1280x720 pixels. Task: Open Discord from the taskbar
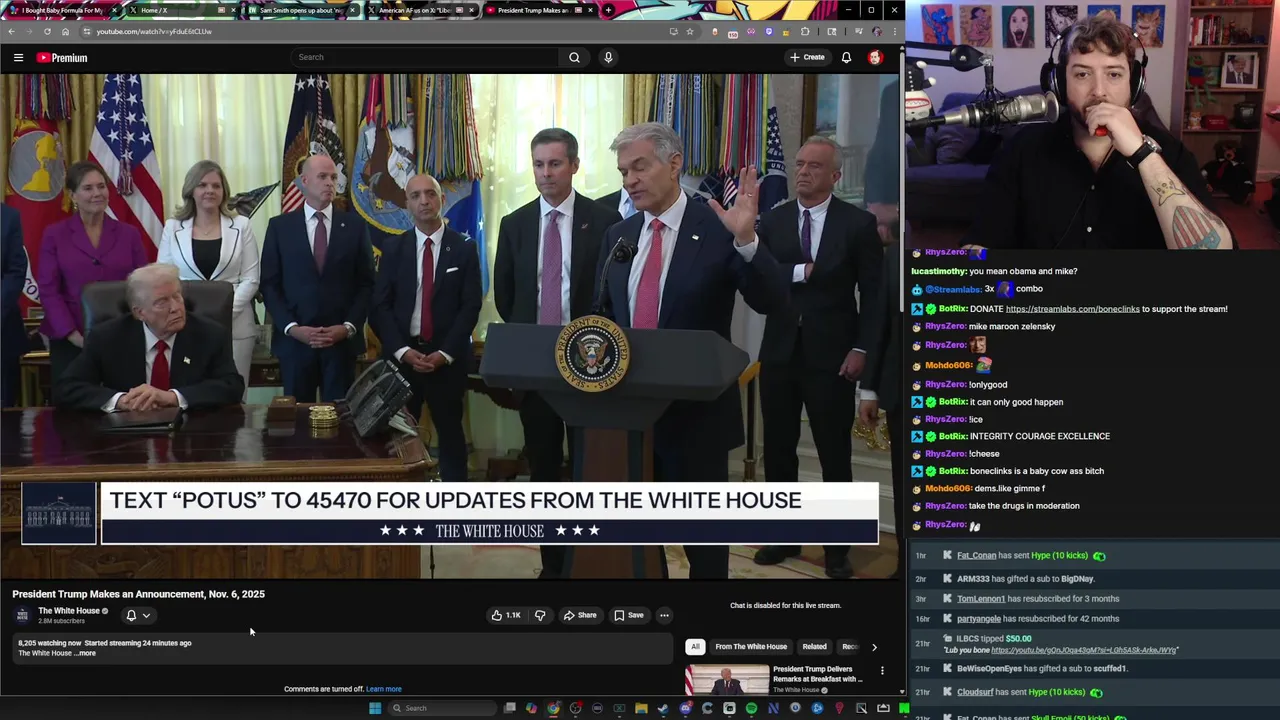point(685,708)
